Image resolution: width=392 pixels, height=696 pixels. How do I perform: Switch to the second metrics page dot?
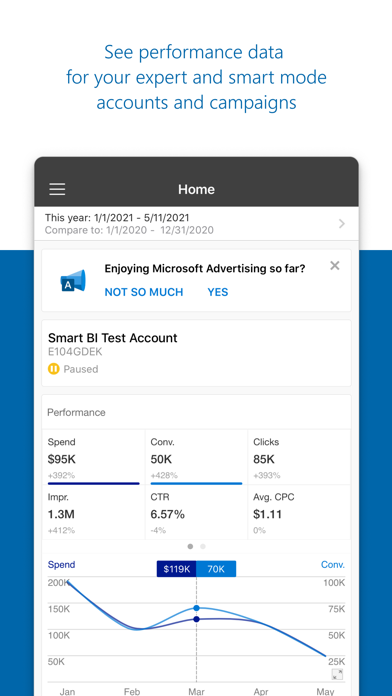pyautogui.click(x=203, y=546)
